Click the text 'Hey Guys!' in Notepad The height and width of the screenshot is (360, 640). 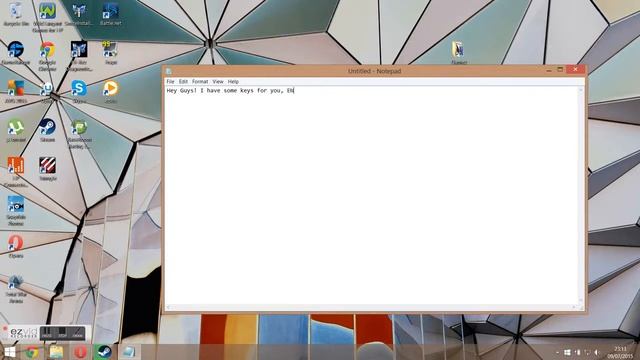[x=182, y=91]
